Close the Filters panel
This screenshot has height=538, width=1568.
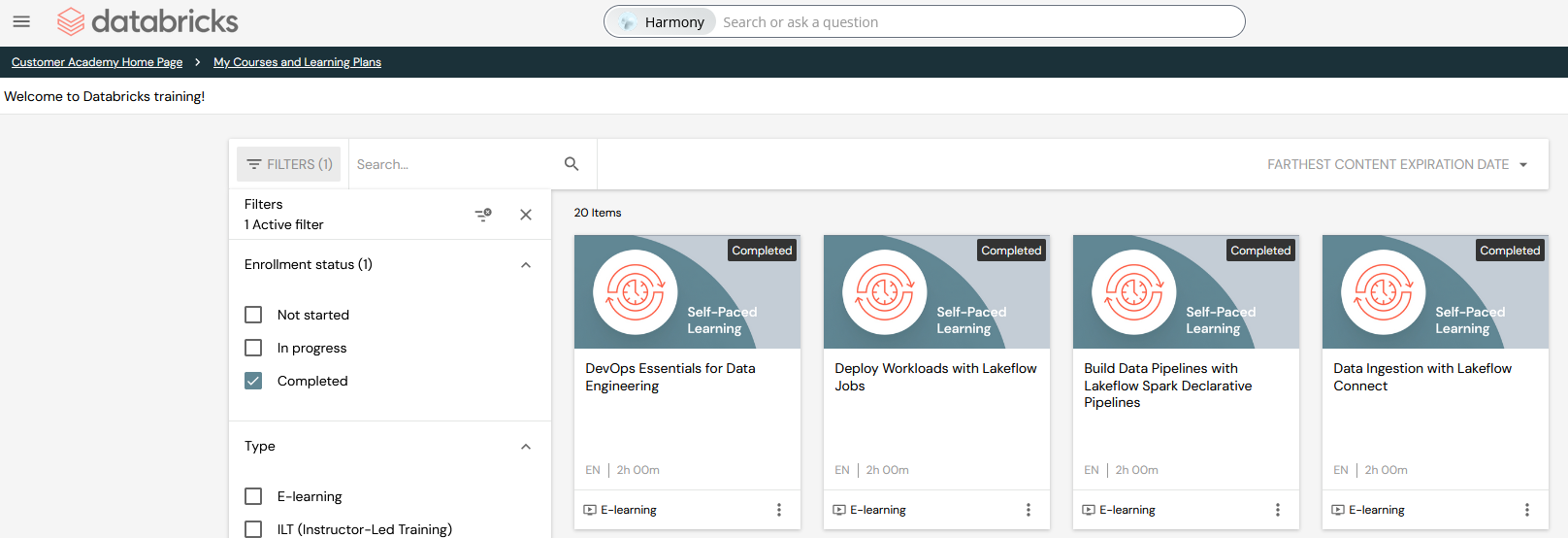[x=526, y=215]
